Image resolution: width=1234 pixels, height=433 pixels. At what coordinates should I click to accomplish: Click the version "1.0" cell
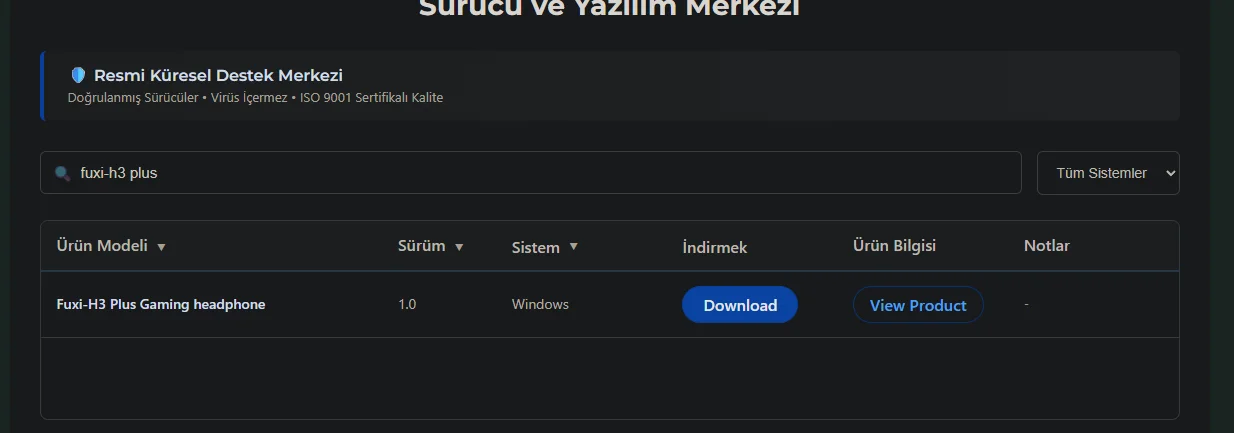pos(407,304)
